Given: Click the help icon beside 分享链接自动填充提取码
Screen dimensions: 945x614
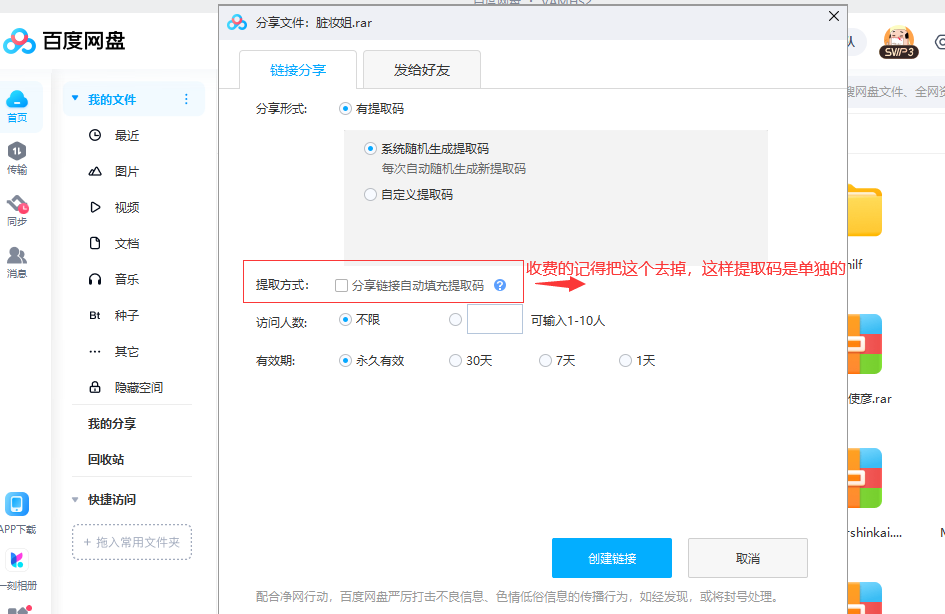Looking at the screenshot, I should point(500,285).
